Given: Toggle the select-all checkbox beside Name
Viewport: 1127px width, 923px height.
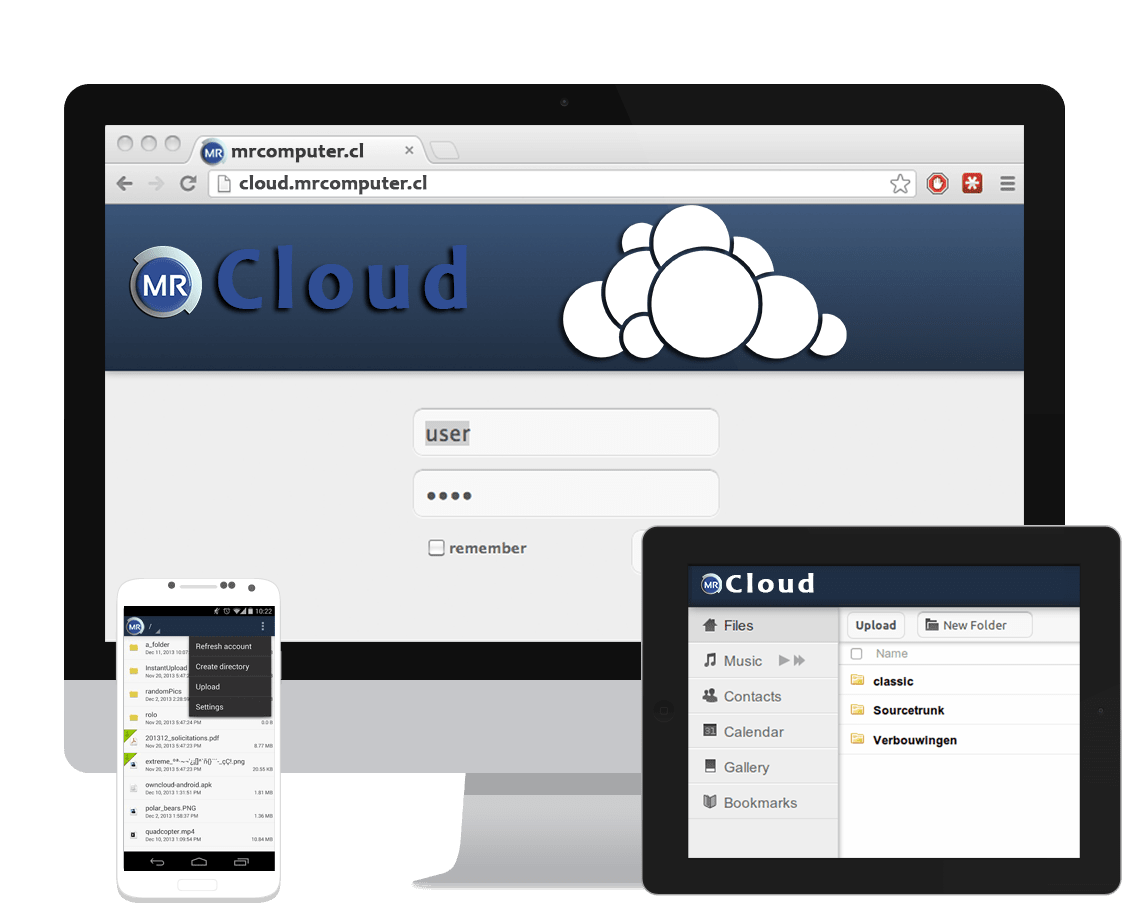Looking at the screenshot, I should click(x=857, y=653).
